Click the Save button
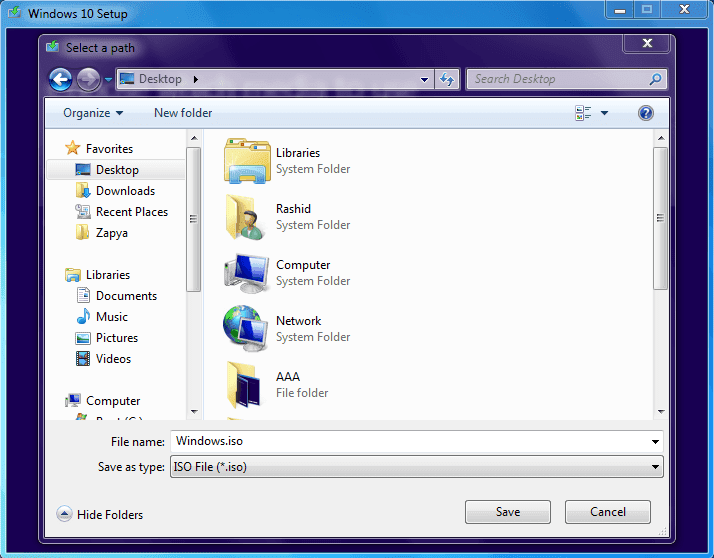Viewport: 714px width, 558px height. point(508,512)
